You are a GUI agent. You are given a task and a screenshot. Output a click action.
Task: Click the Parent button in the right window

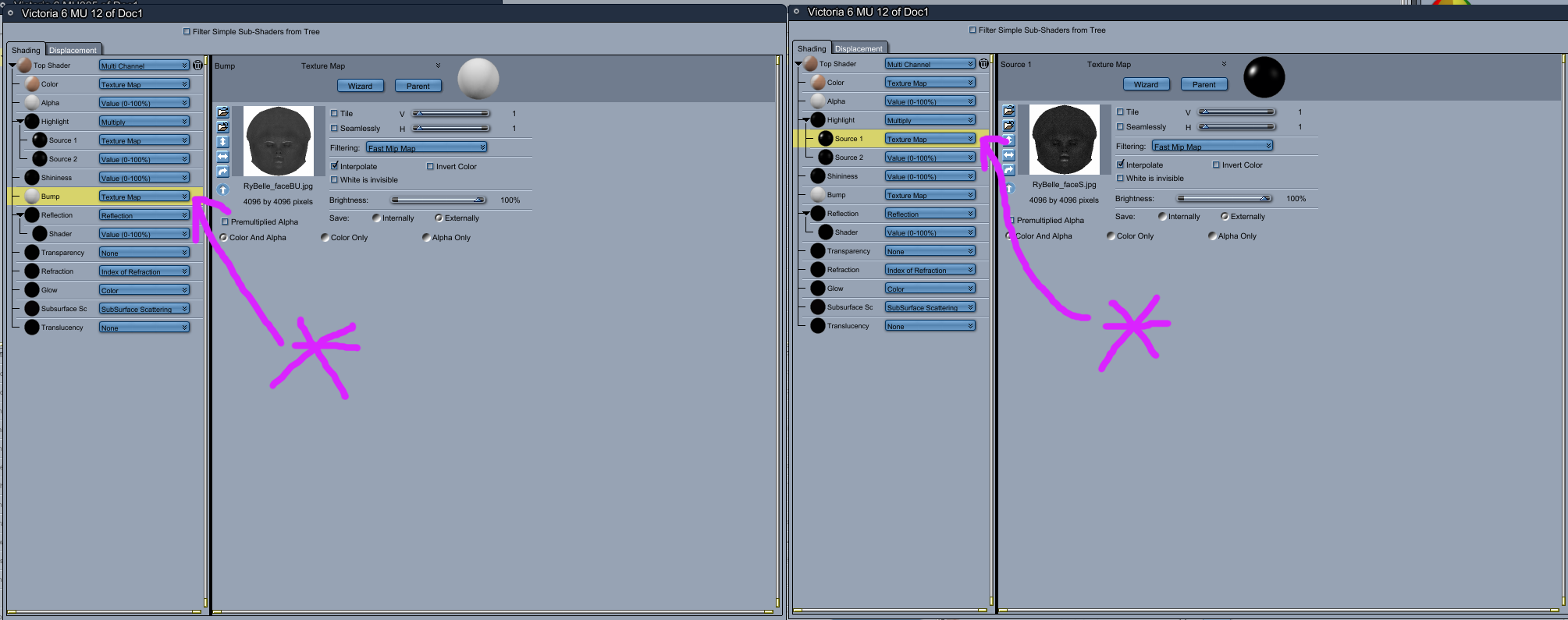point(1204,84)
